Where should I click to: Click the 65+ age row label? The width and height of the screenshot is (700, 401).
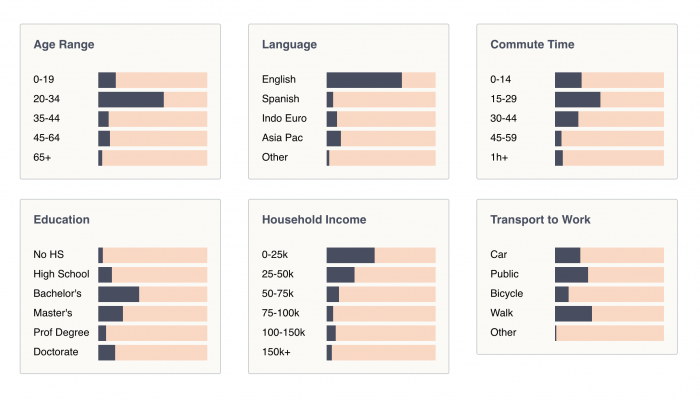tap(42, 158)
